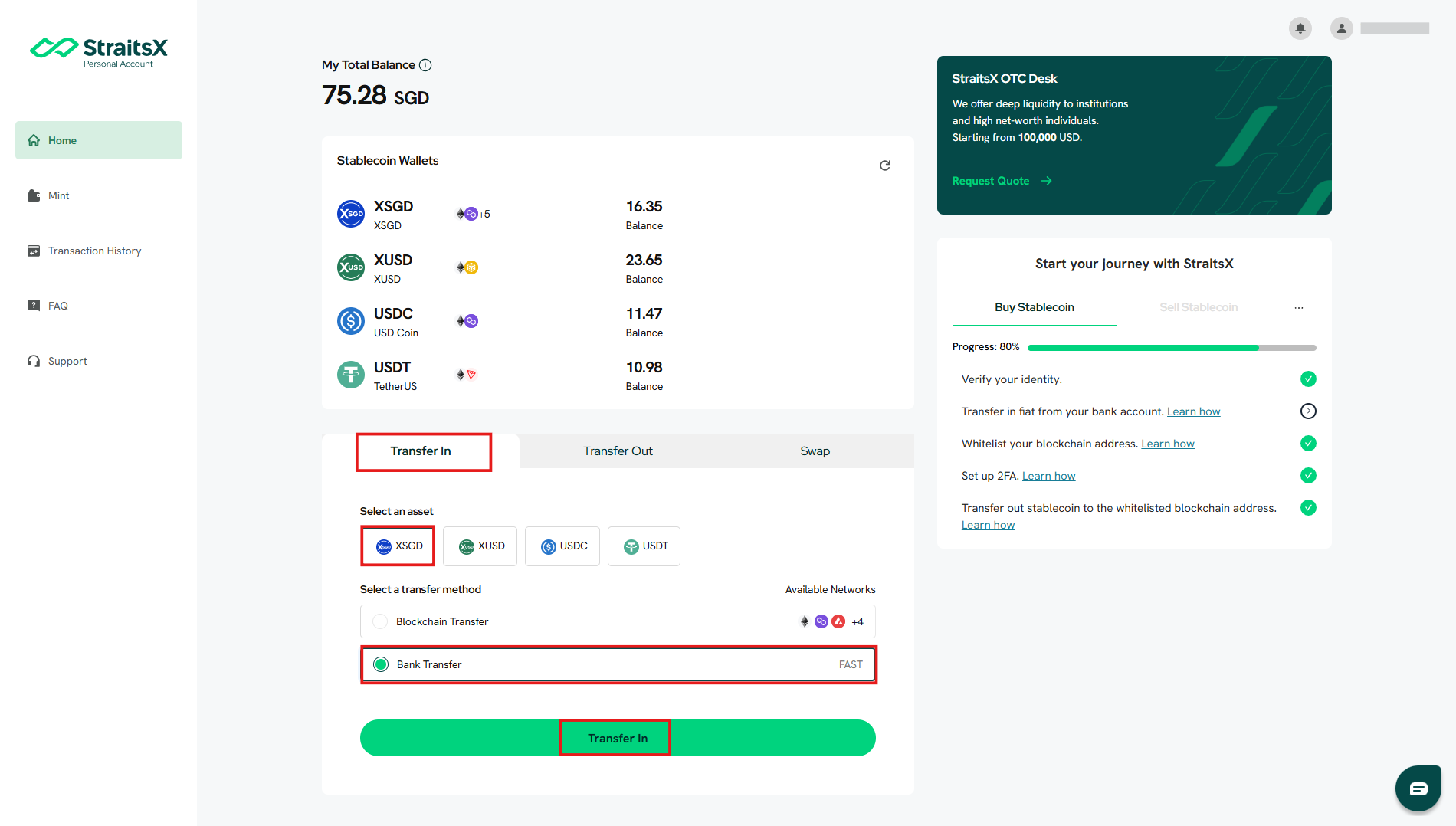
Task: Select the Bank Transfer radio option
Action: pyautogui.click(x=381, y=664)
